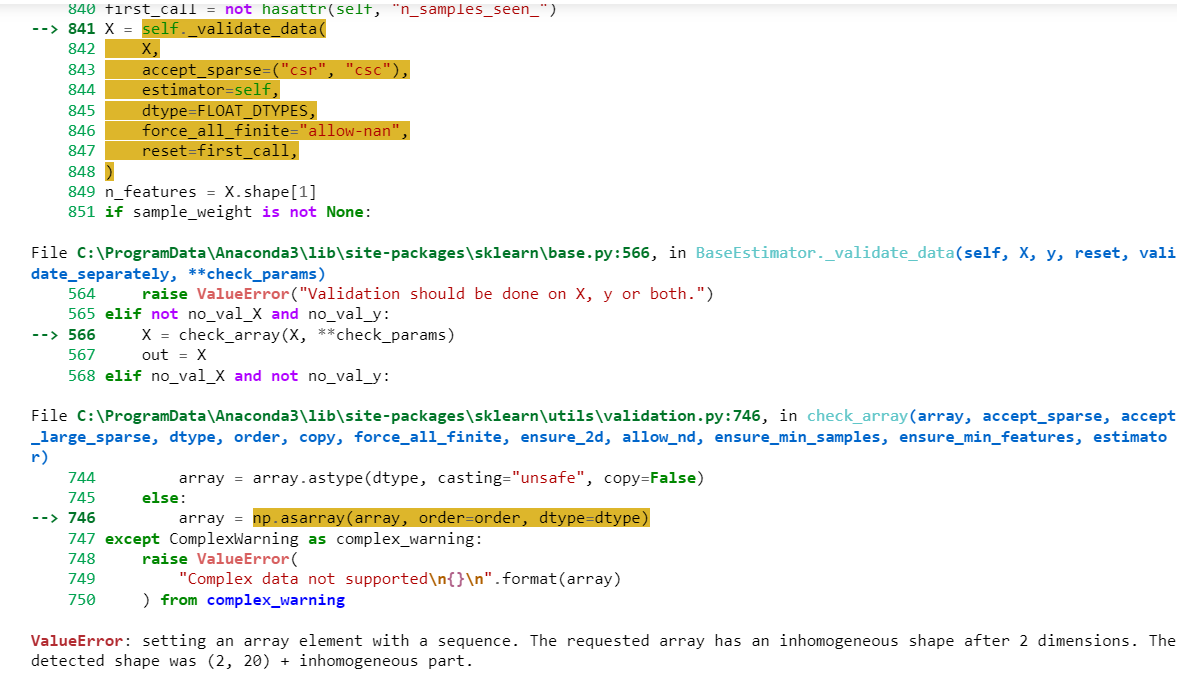Click 'check_array' function name in header
1177x682 pixels.
857,416
